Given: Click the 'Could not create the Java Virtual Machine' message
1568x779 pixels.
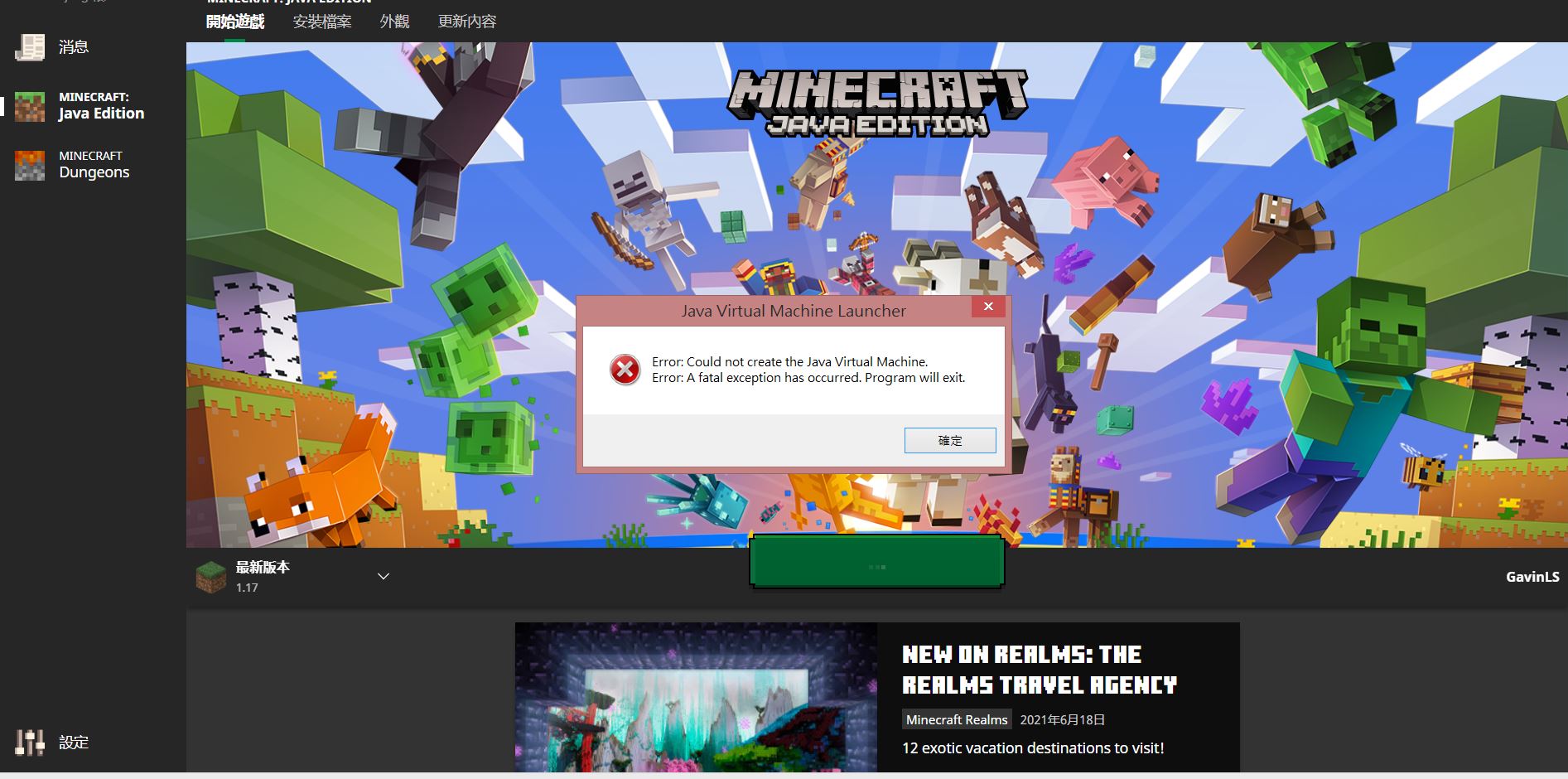Looking at the screenshot, I should (790, 361).
